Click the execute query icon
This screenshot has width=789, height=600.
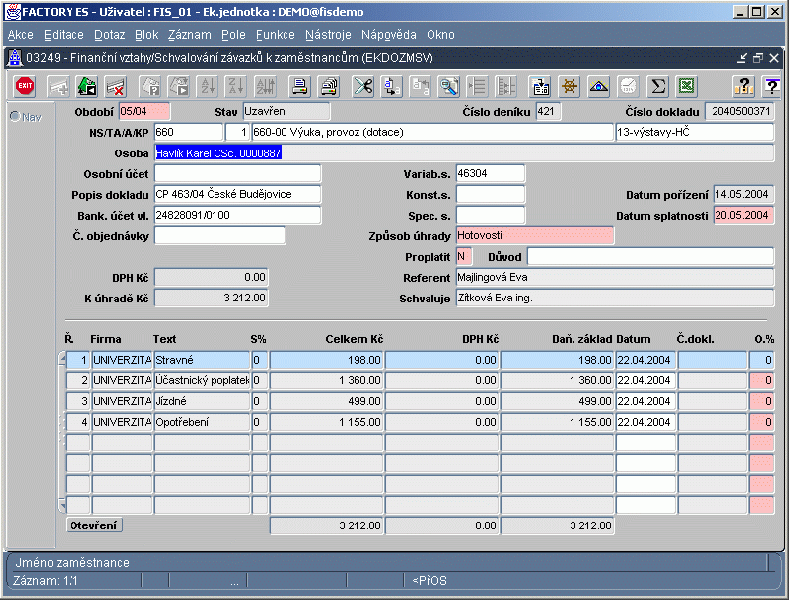[180, 86]
